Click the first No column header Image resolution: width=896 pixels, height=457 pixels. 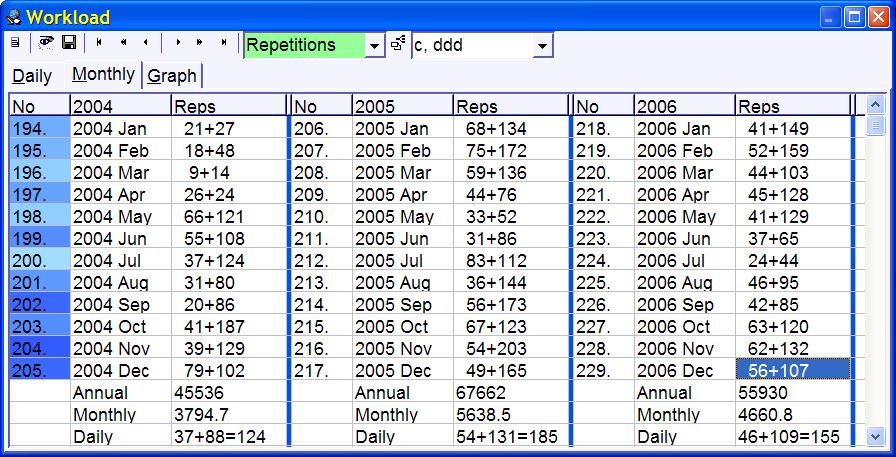pyautogui.click(x=39, y=106)
